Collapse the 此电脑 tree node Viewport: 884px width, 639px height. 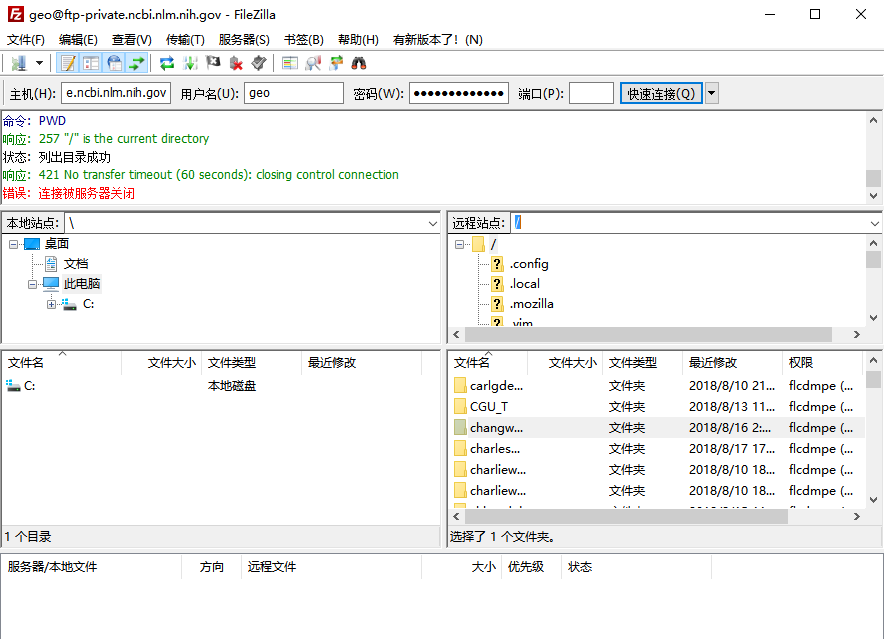coord(31,283)
